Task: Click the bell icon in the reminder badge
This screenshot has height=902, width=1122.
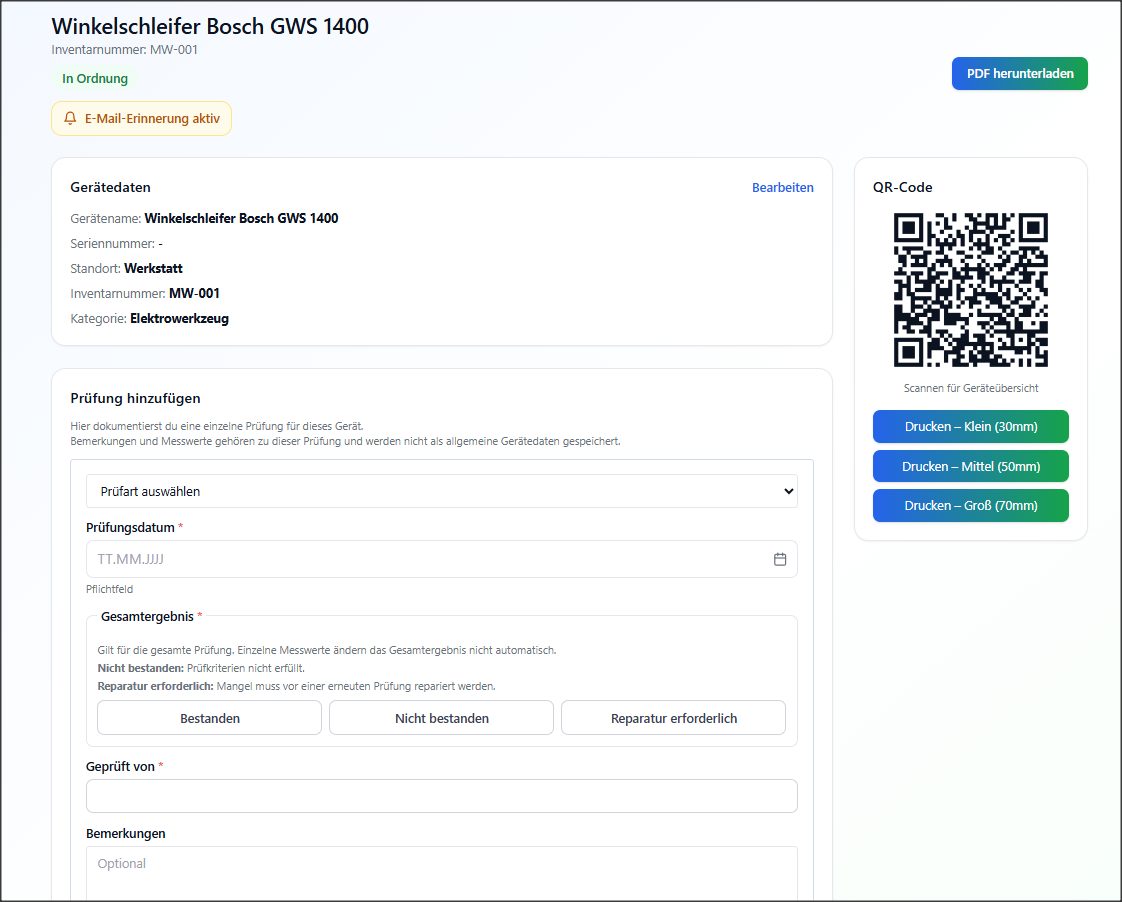Action: (70, 118)
